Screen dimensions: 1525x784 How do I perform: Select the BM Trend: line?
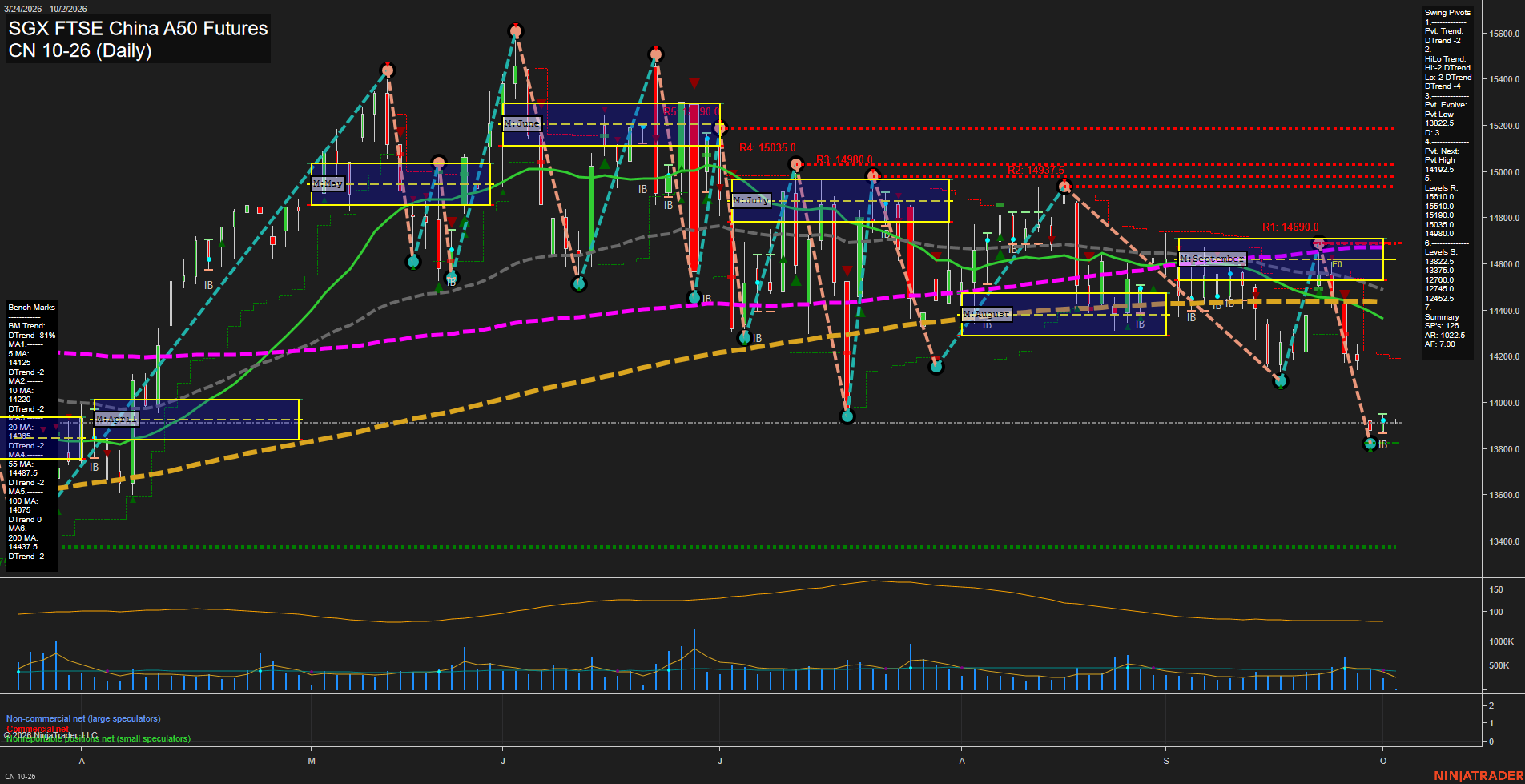tap(27, 326)
